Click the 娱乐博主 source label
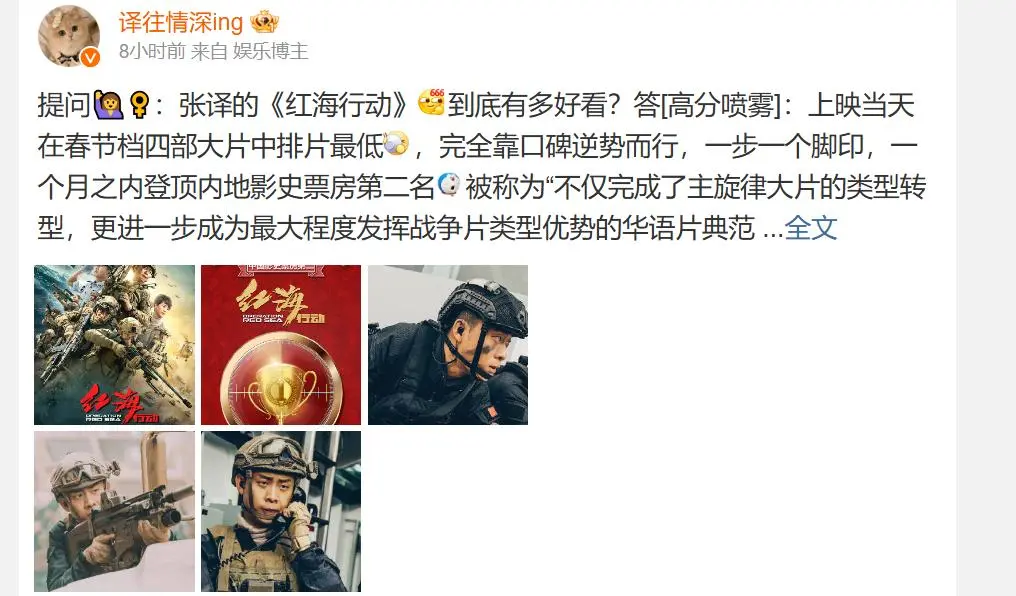Viewport: 1016px width, 596px height. (270, 51)
